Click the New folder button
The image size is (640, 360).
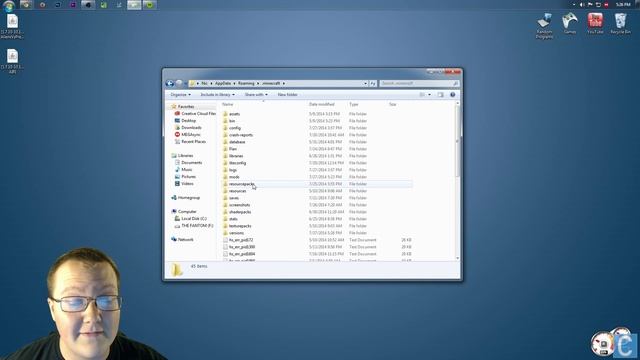287,95
